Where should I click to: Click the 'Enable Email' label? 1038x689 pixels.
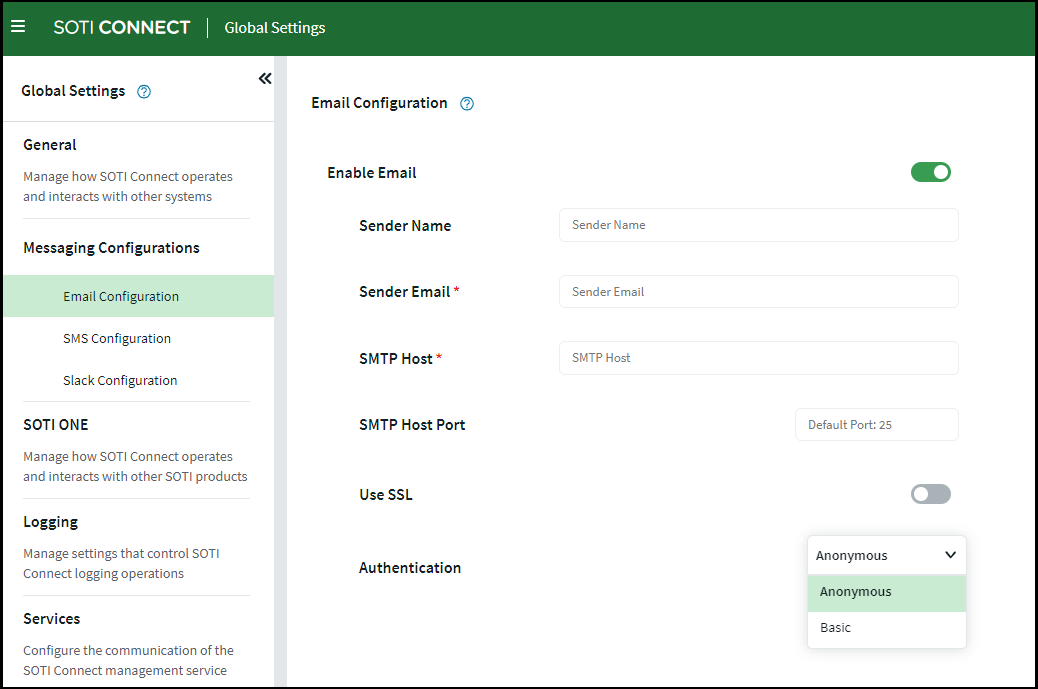tap(371, 173)
